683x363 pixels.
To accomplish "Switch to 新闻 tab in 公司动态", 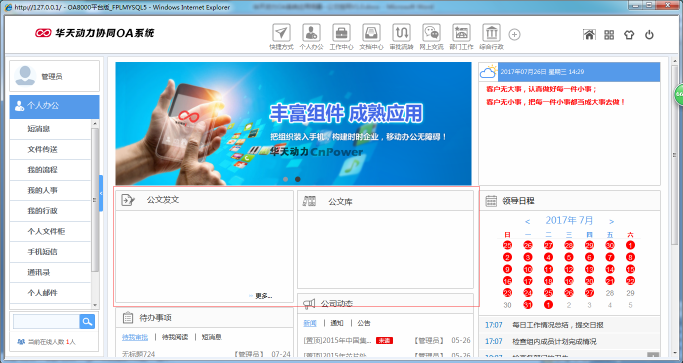I will click(x=310, y=323).
